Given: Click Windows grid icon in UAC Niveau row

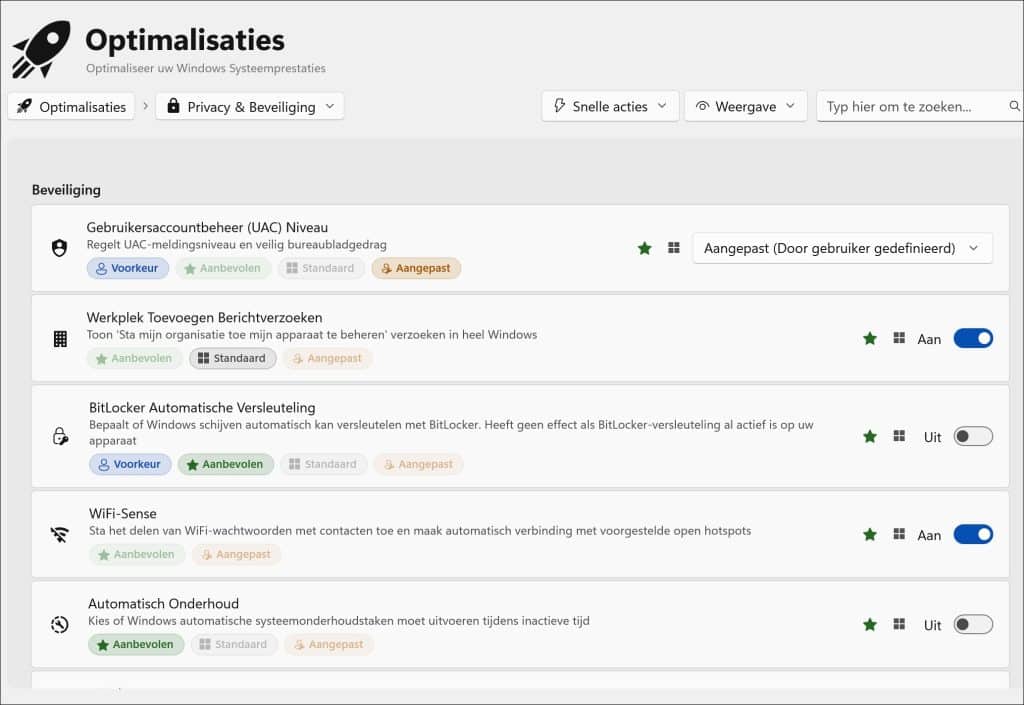Looking at the screenshot, I should [674, 248].
